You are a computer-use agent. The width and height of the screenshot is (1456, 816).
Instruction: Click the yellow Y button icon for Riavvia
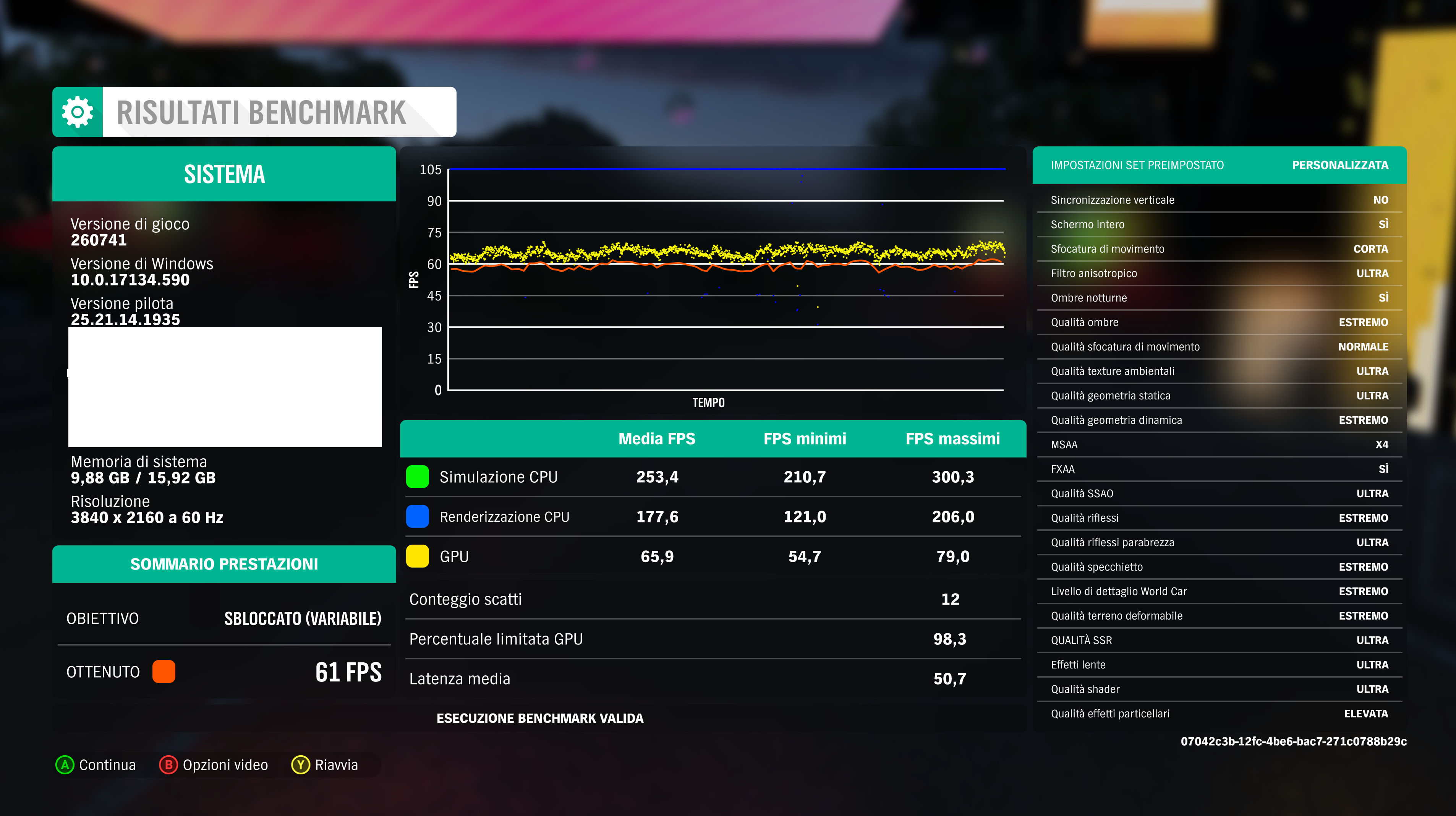pos(301,765)
